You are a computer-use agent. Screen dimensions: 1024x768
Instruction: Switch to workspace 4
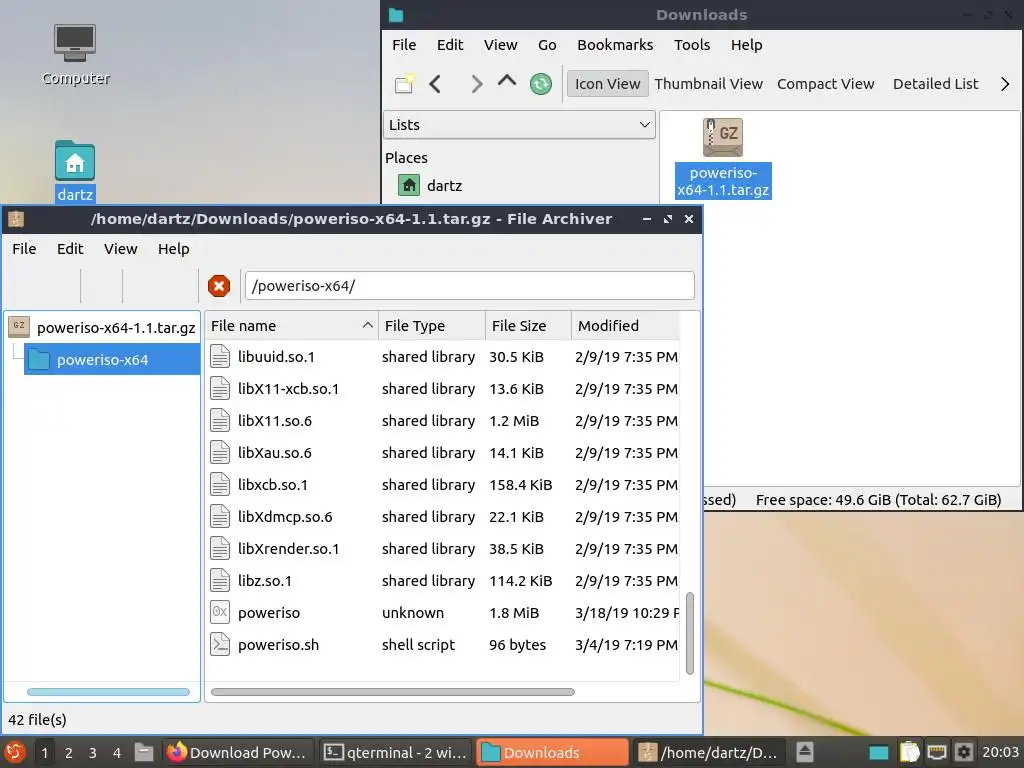click(x=117, y=753)
